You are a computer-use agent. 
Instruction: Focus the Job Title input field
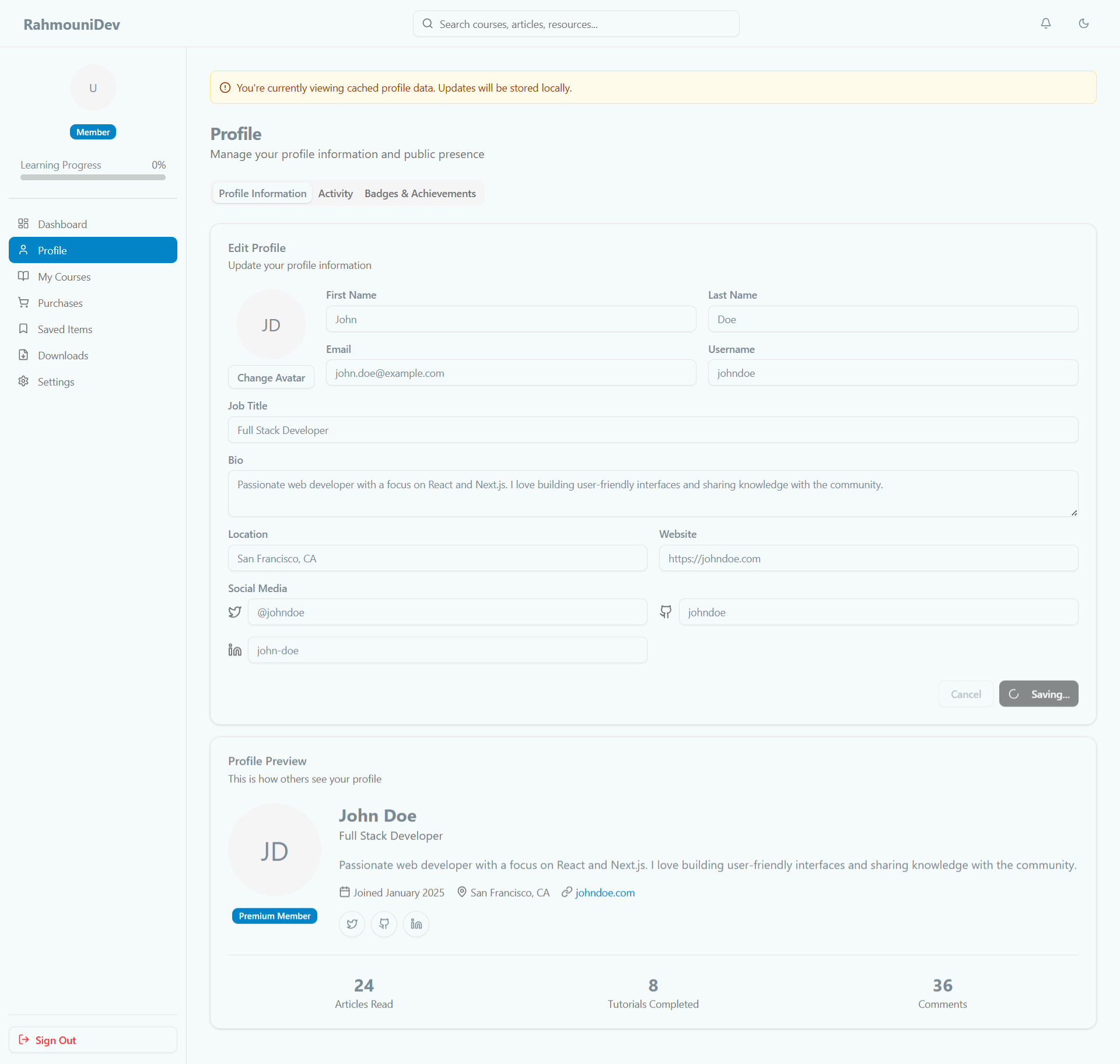tap(653, 430)
